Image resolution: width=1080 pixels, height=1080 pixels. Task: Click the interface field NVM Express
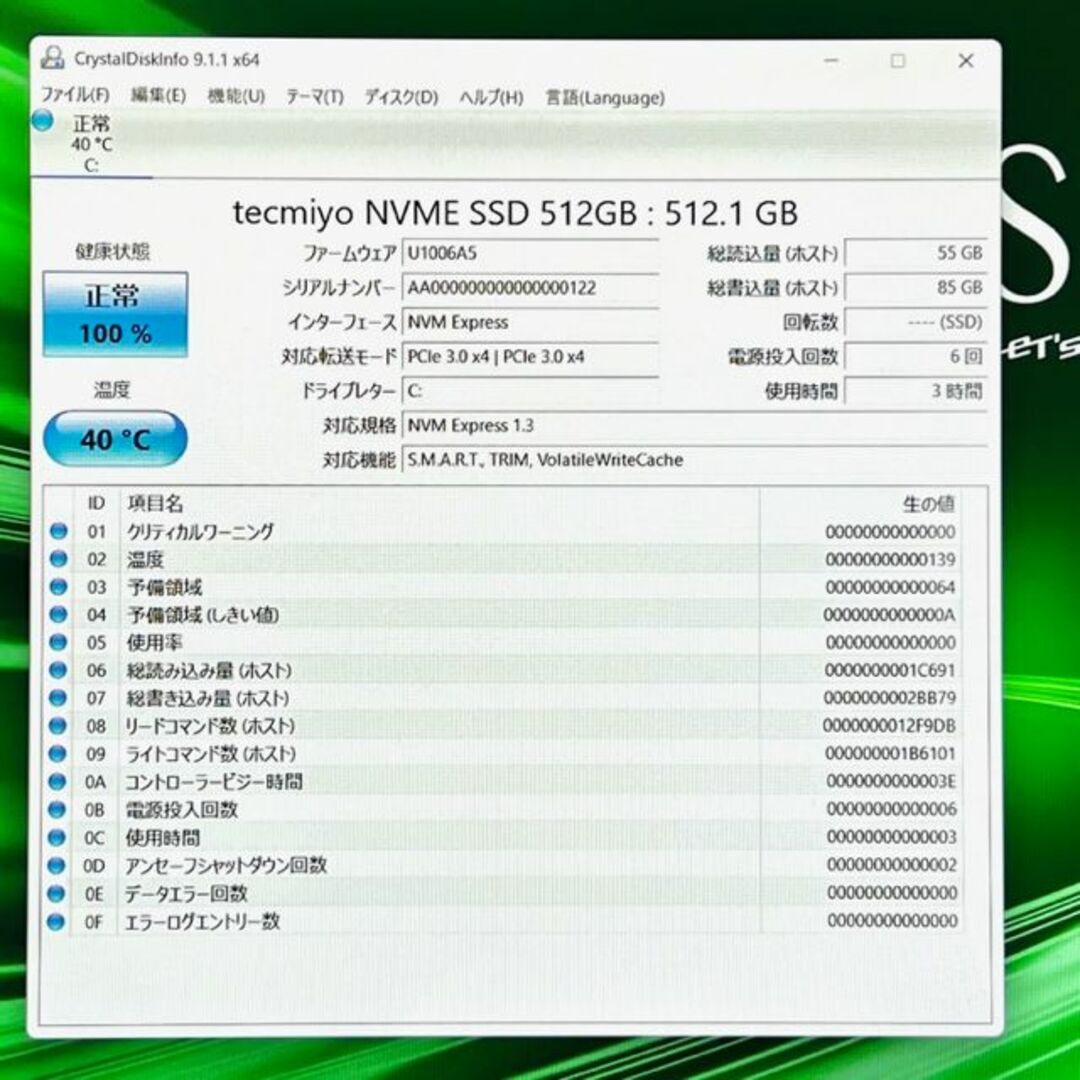tap(530, 322)
